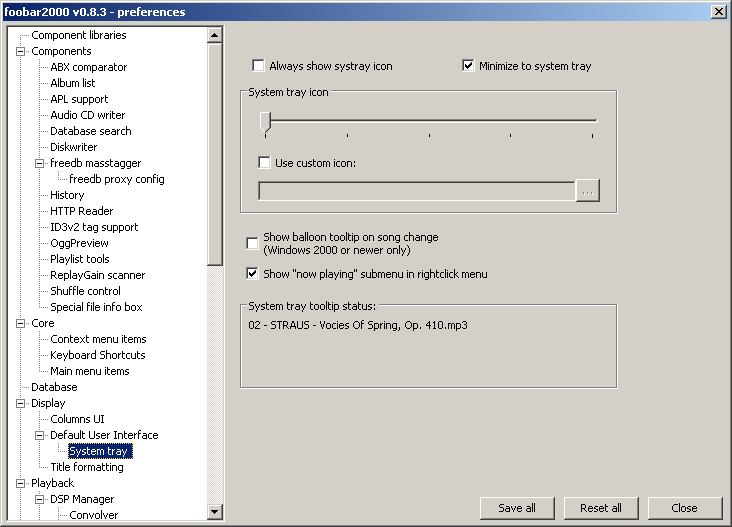Open APL support page
732x527 pixels.
coord(79,99)
